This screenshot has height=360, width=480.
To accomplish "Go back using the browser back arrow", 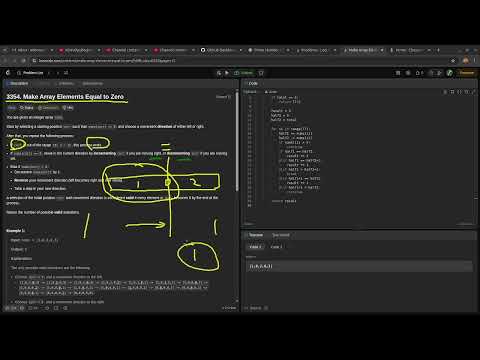I will pos(5,61).
